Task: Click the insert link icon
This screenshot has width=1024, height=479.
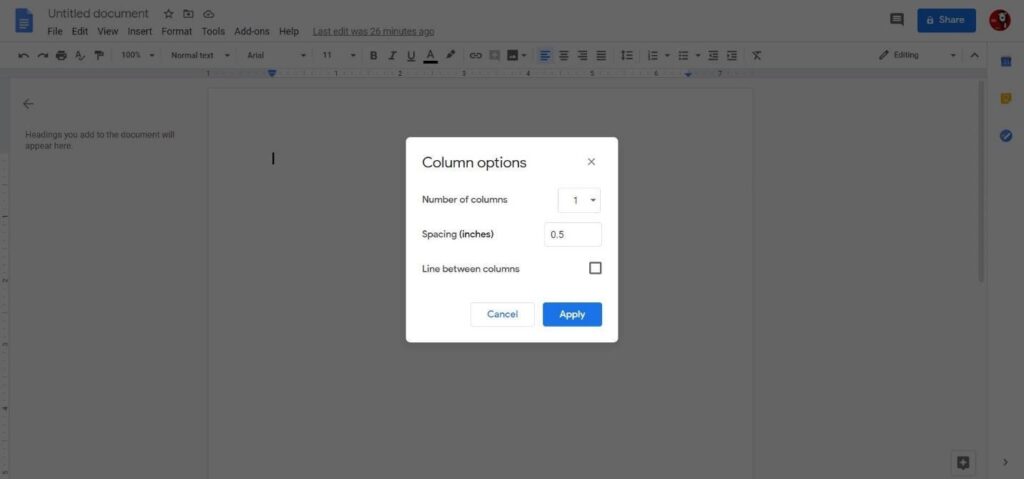Action: (x=475, y=56)
